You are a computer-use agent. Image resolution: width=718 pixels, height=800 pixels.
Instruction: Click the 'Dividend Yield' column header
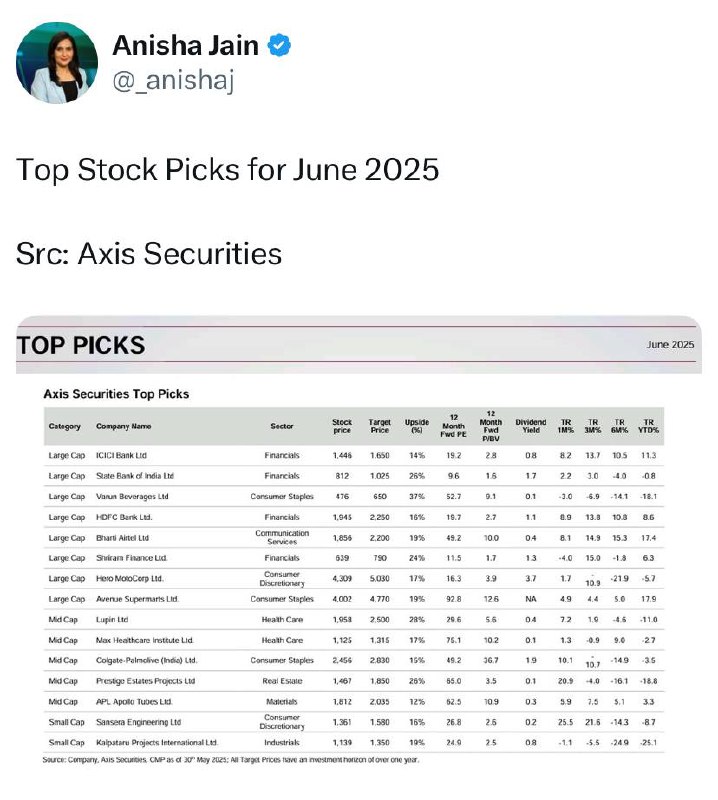tap(531, 426)
